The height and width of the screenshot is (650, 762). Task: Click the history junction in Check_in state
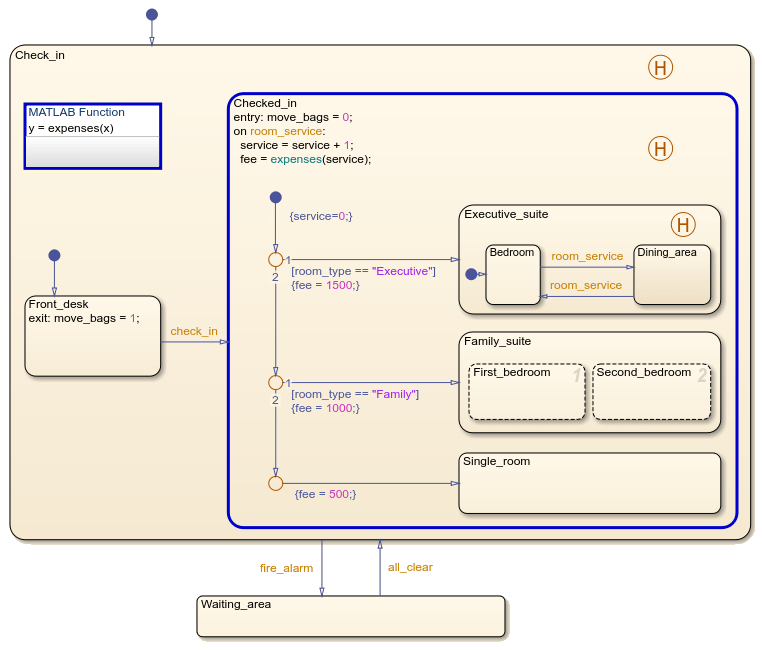[660, 68]
